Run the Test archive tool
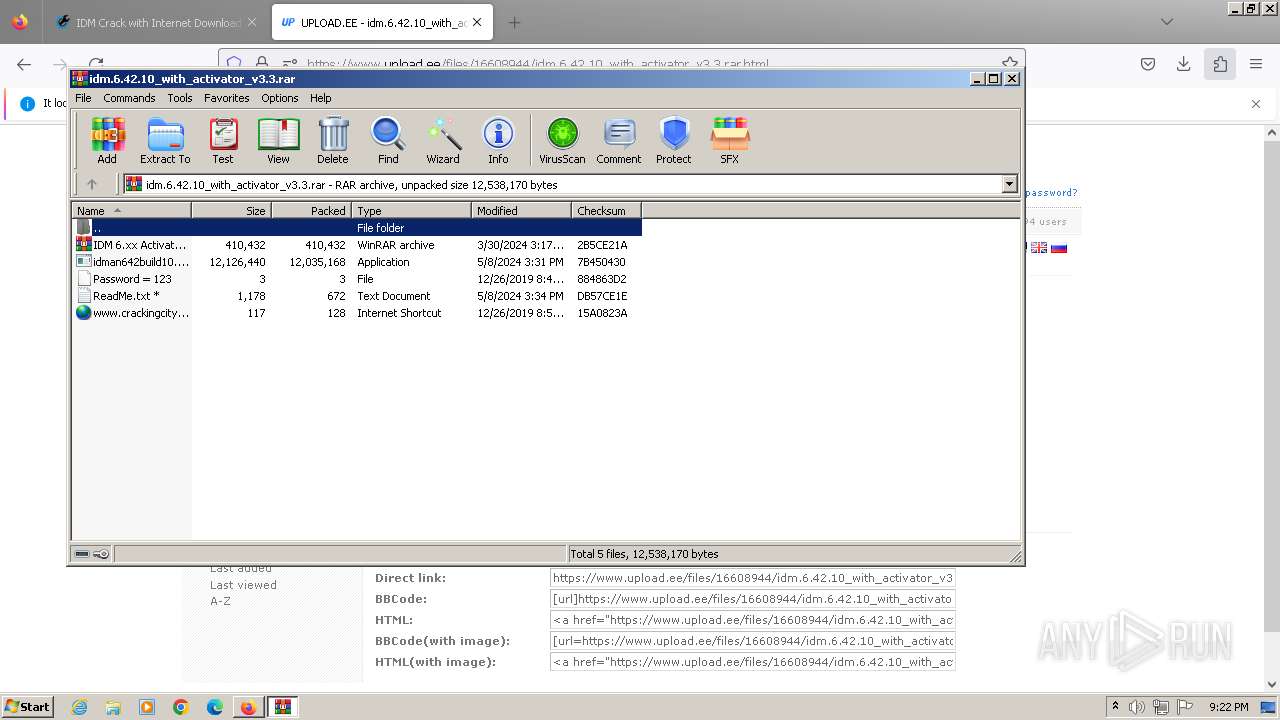1280x720 pixels. pyautogui.click(x=223, y=140)
